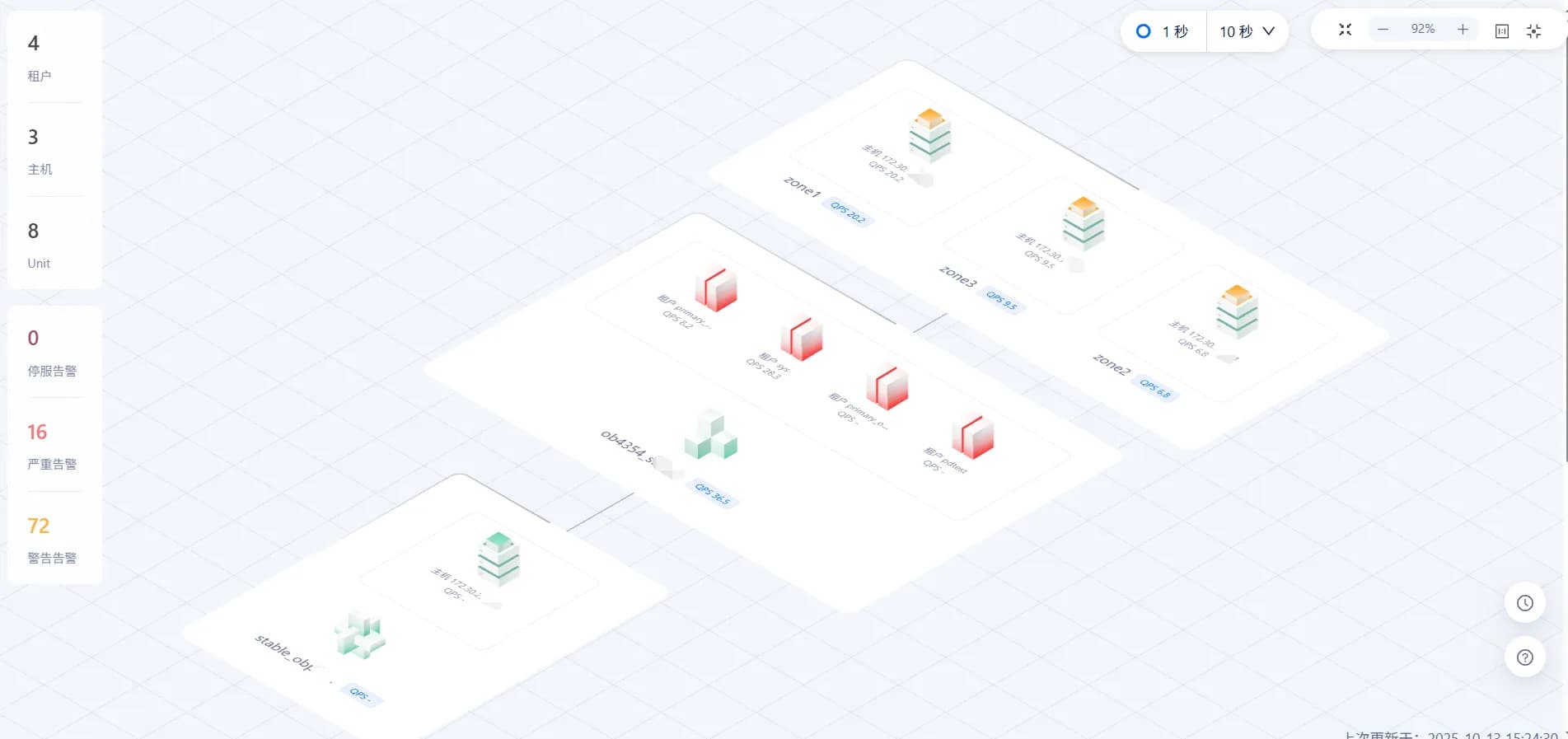Click the sys tenant red cube icon
Screen dimensions: 1568x739
click(x=802, y=338)
